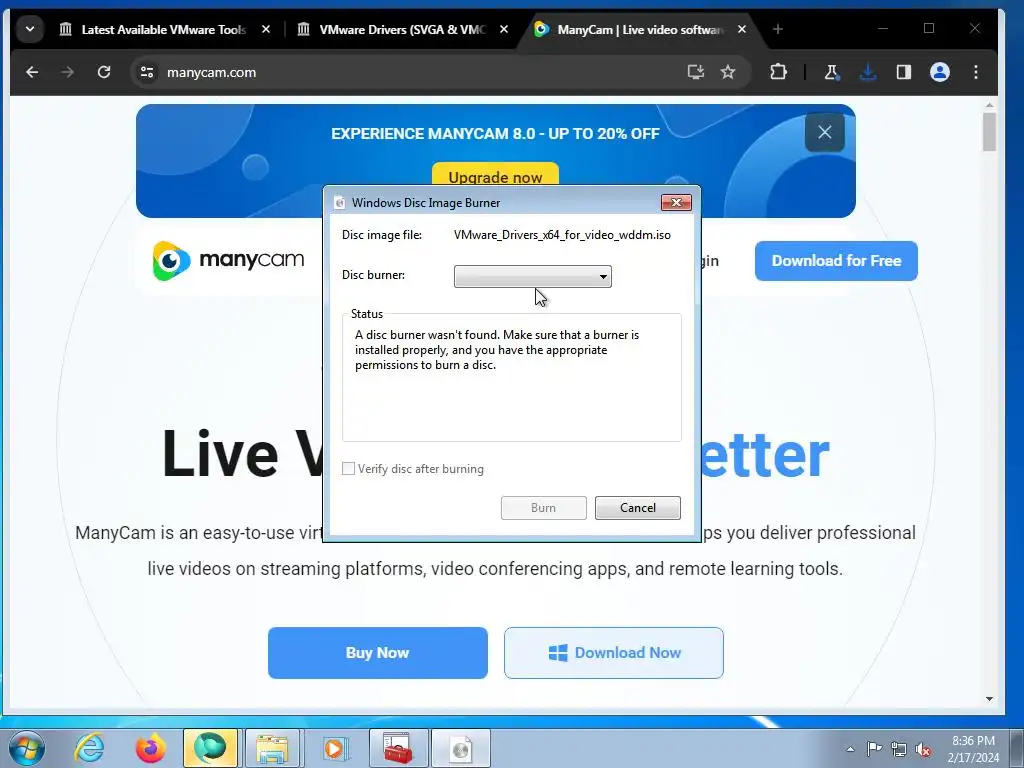
Task: Open Windows Explorer from taskbar
Action: click(x=272, y=748)
